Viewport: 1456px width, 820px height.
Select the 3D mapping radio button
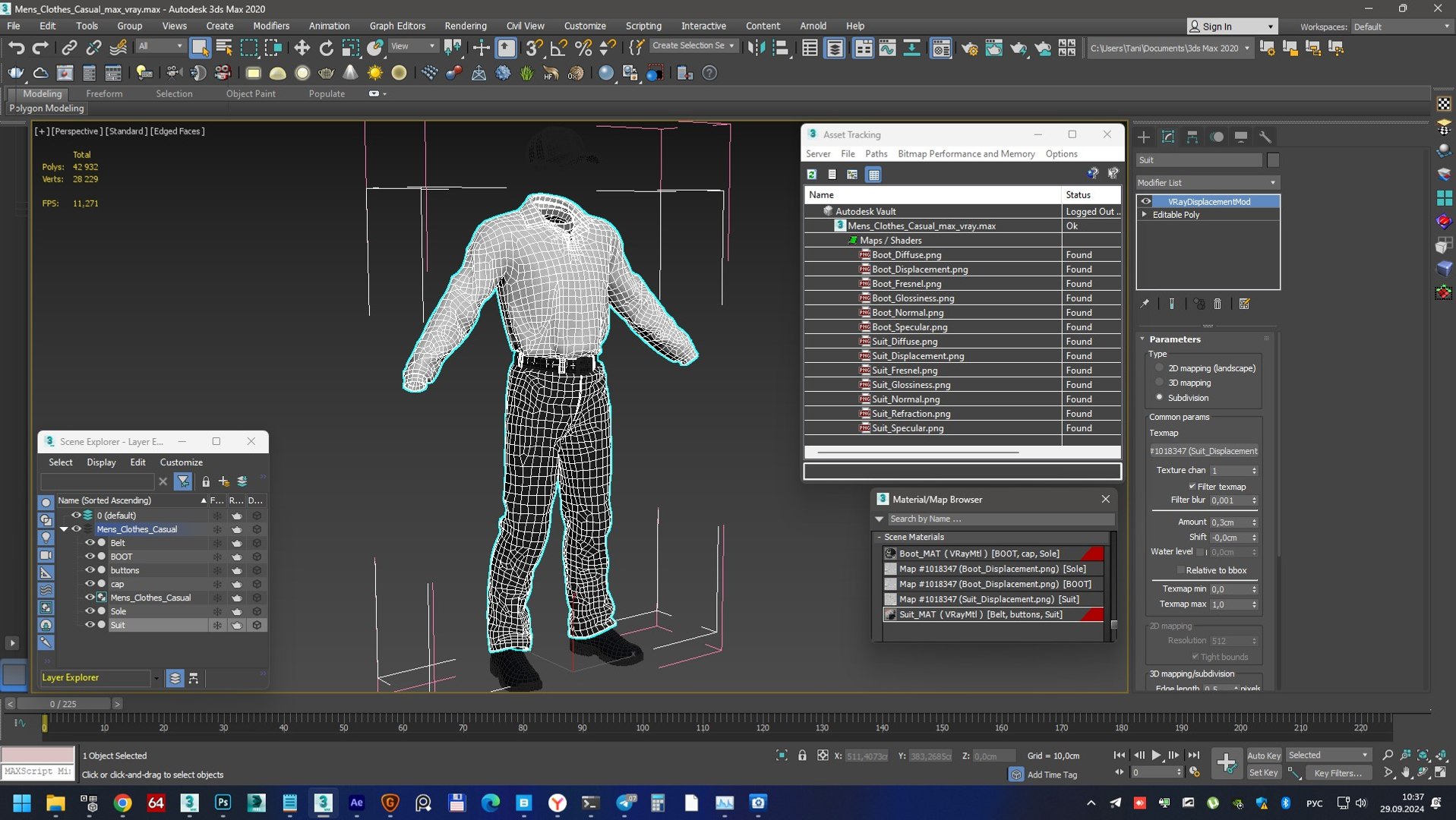(x=1159, y=383)
